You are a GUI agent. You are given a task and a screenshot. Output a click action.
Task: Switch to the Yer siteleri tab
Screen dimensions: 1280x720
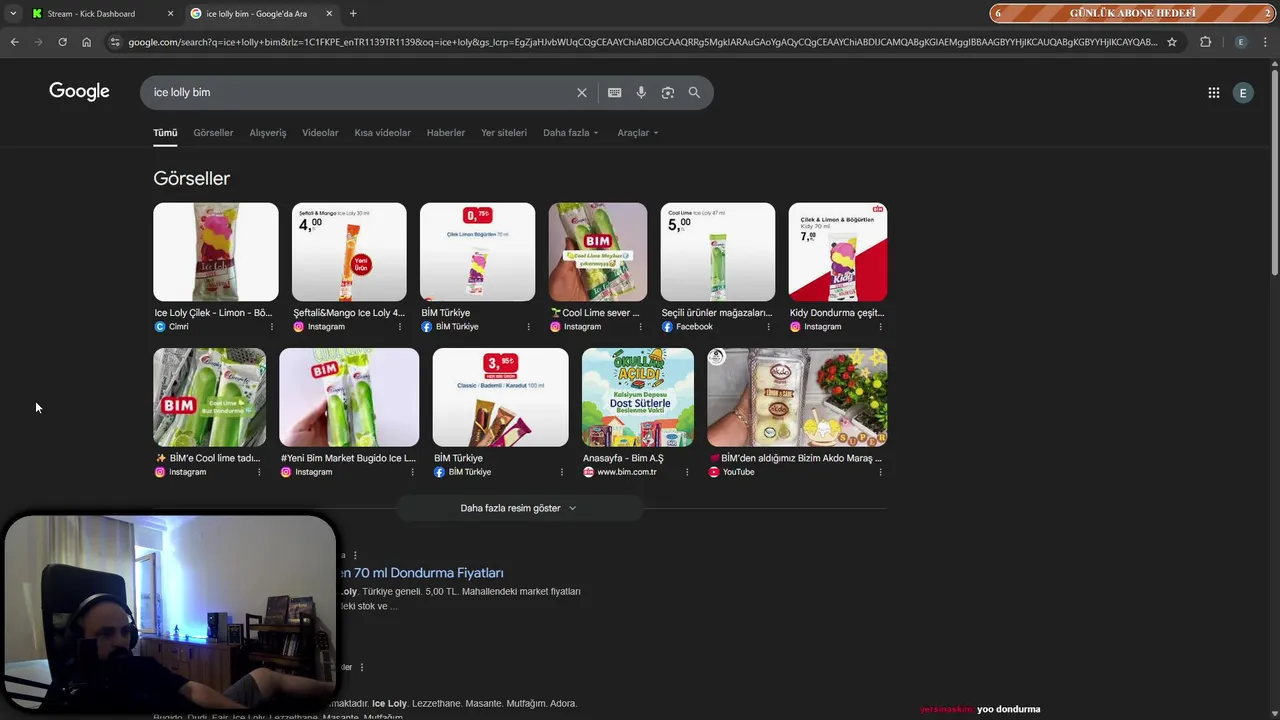point(504,132)
